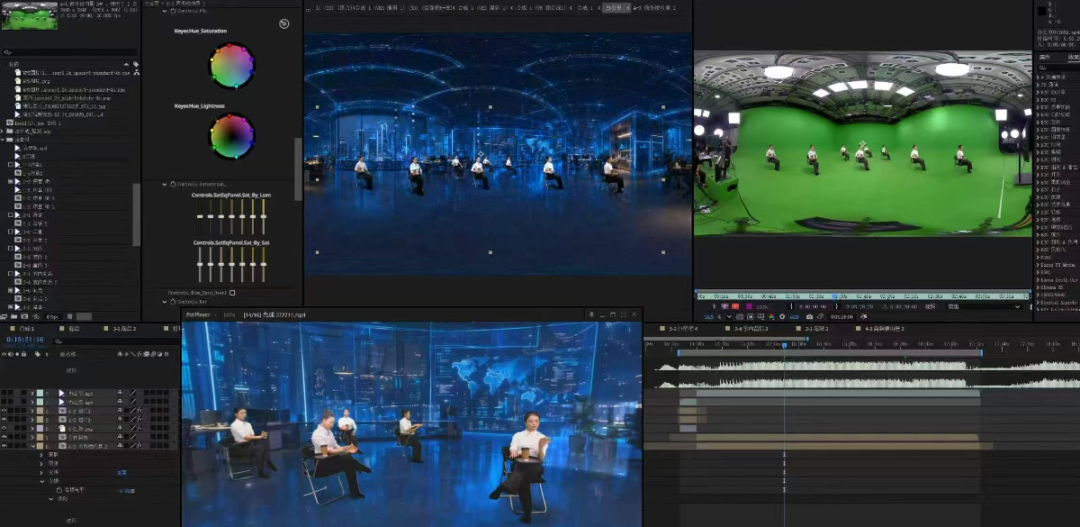
Task: Switch to the 3-1 timeline tab
Action: point(124,329)
